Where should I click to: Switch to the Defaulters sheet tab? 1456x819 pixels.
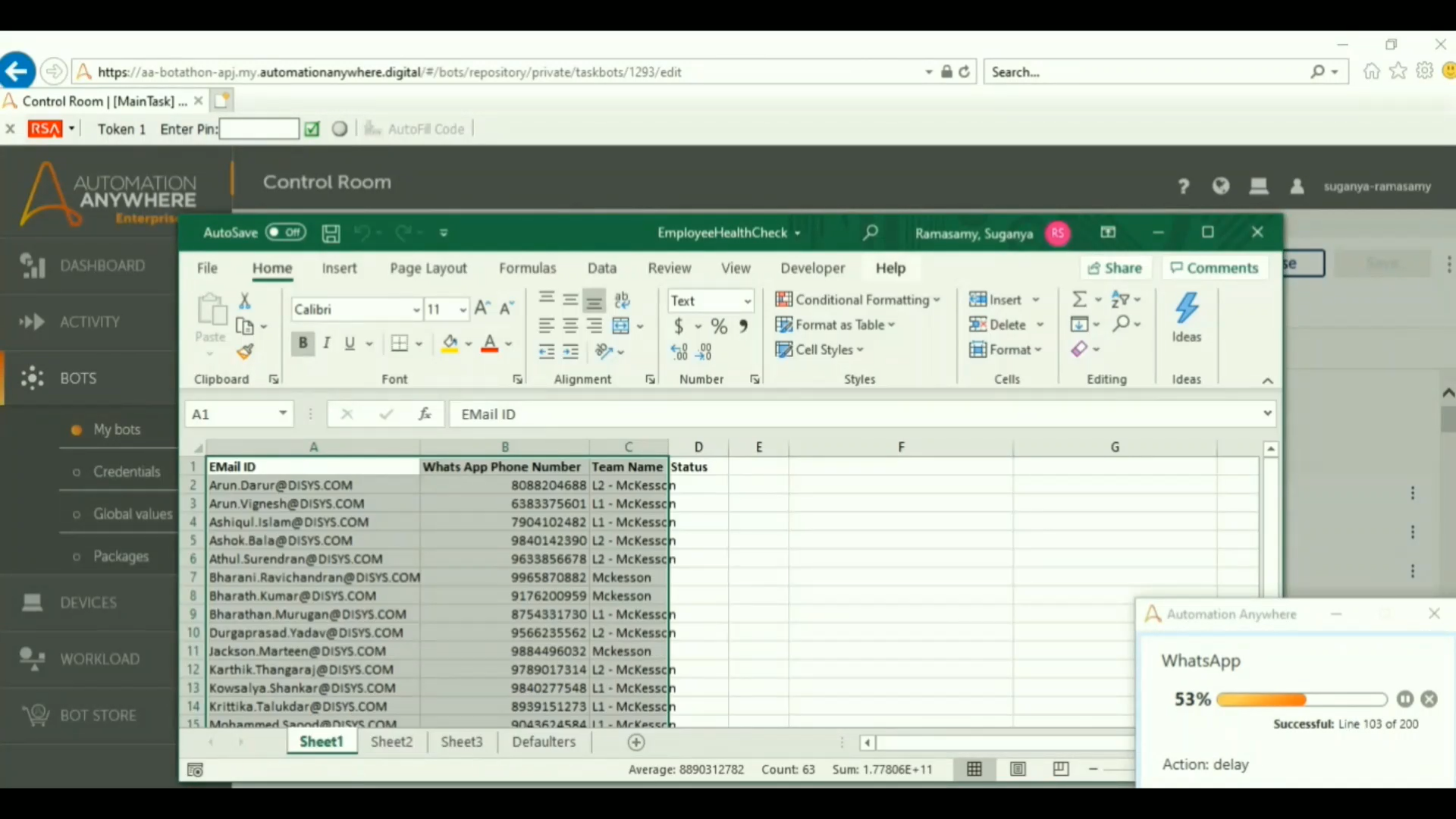pos(543,742)
